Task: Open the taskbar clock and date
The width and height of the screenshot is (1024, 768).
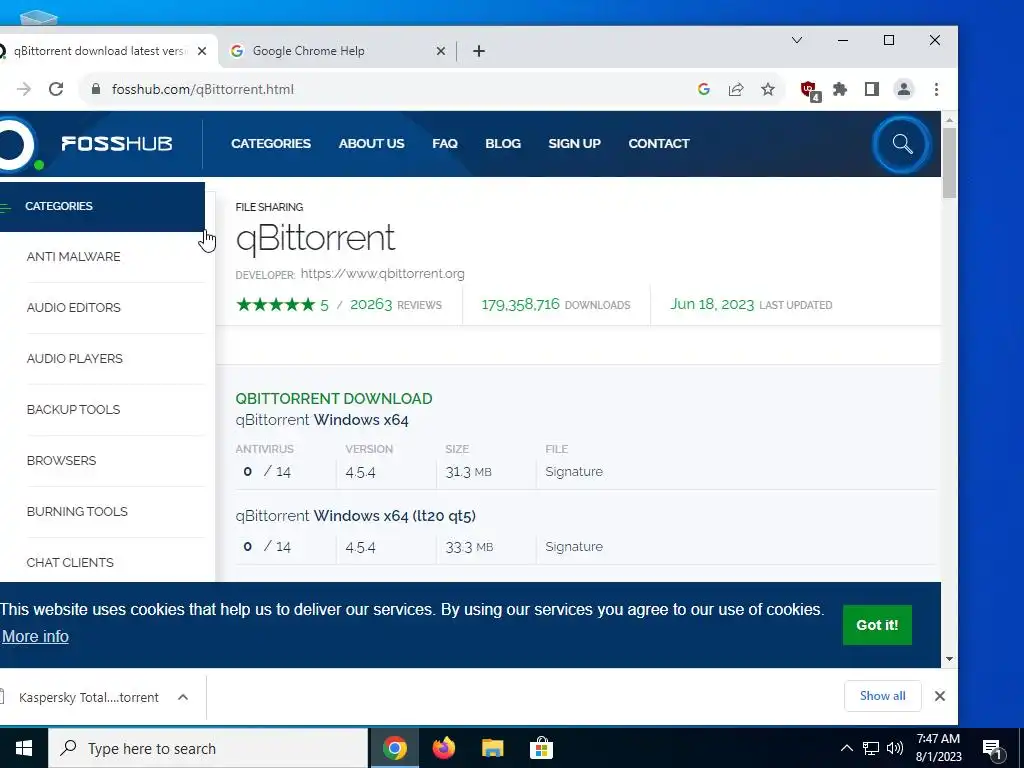Action: coord(938,748)
